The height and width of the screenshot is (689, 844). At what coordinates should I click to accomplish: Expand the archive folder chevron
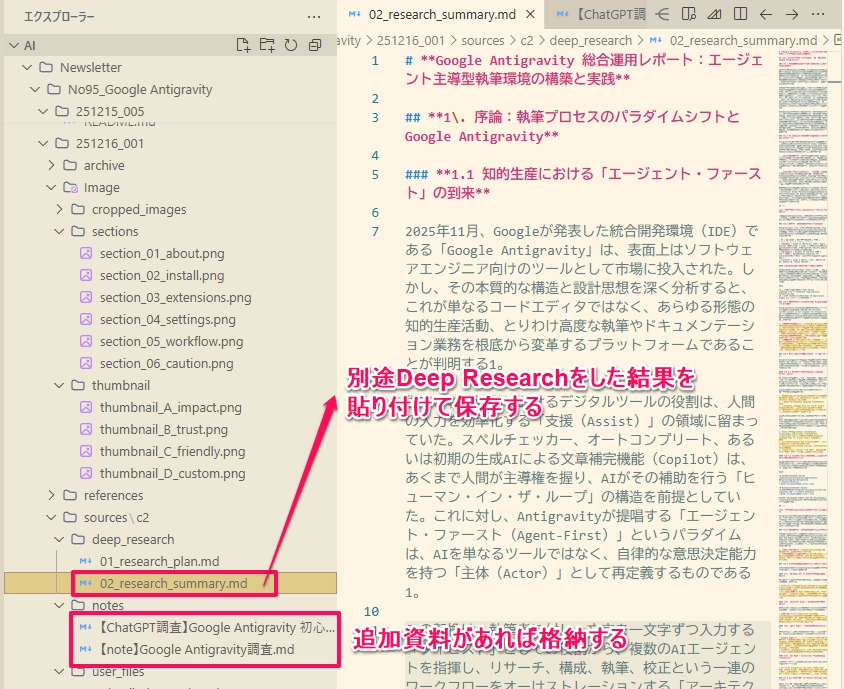pyautogui.click(x=51, y=165)
